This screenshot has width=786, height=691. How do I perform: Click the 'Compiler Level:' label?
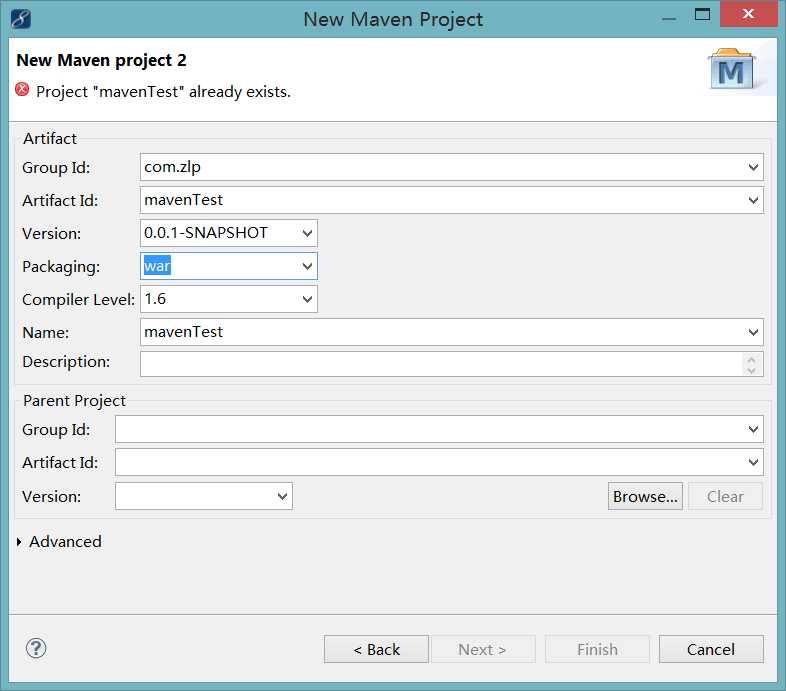click(79, 300)
